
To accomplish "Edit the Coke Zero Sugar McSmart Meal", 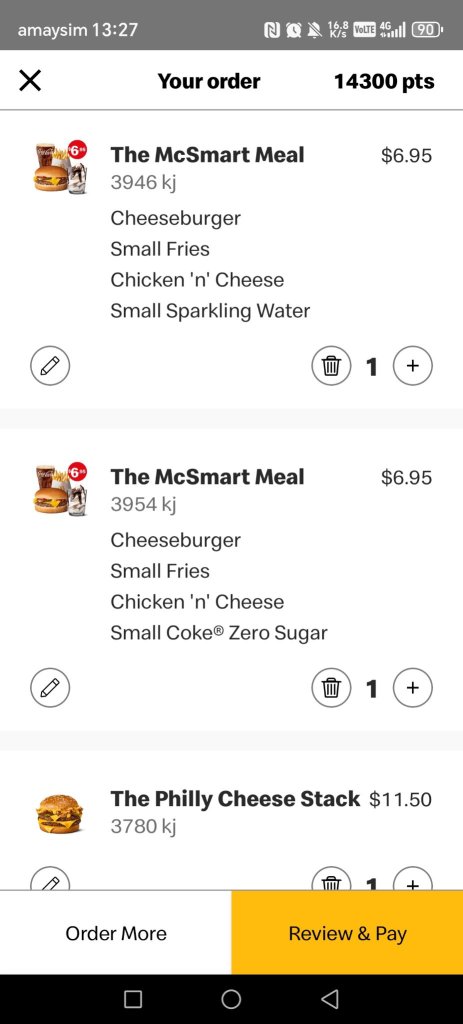I will pos(50,688).
